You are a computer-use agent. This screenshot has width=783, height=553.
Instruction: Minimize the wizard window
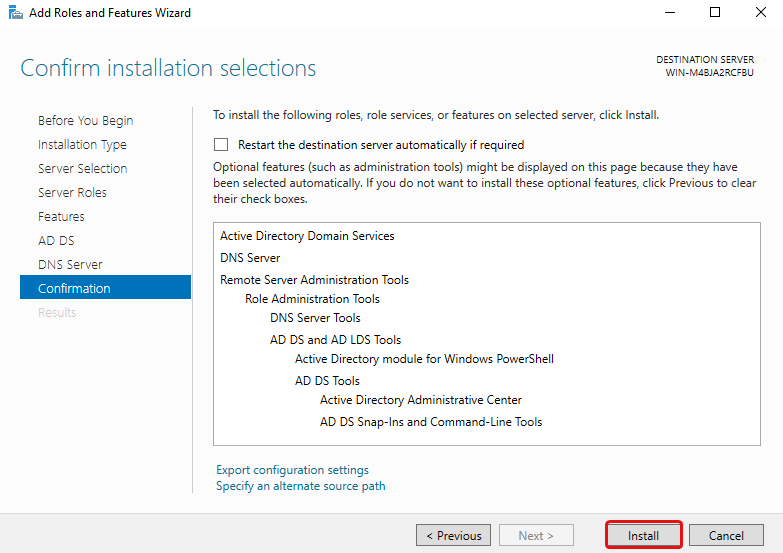(670, 12)
